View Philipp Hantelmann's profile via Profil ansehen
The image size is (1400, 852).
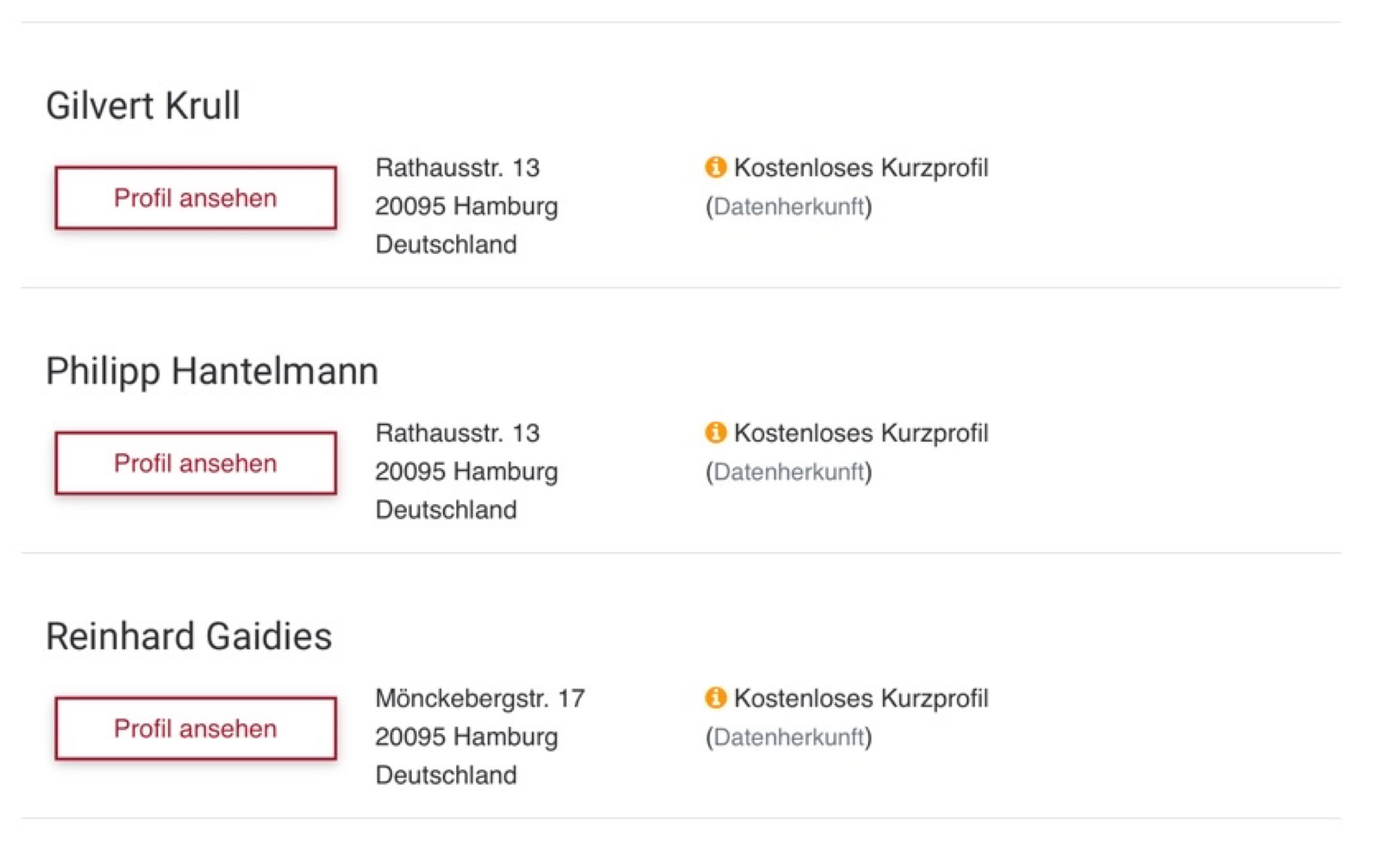pos(195,463)
